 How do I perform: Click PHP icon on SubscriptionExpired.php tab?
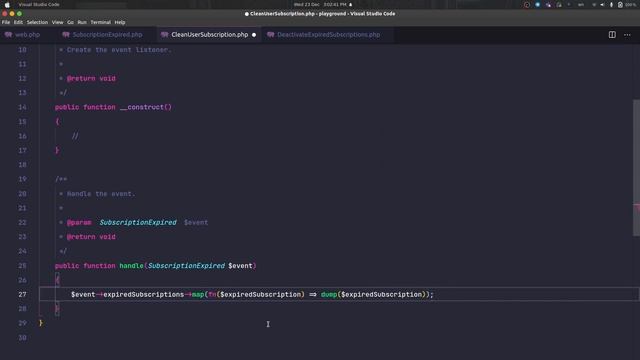66,35
